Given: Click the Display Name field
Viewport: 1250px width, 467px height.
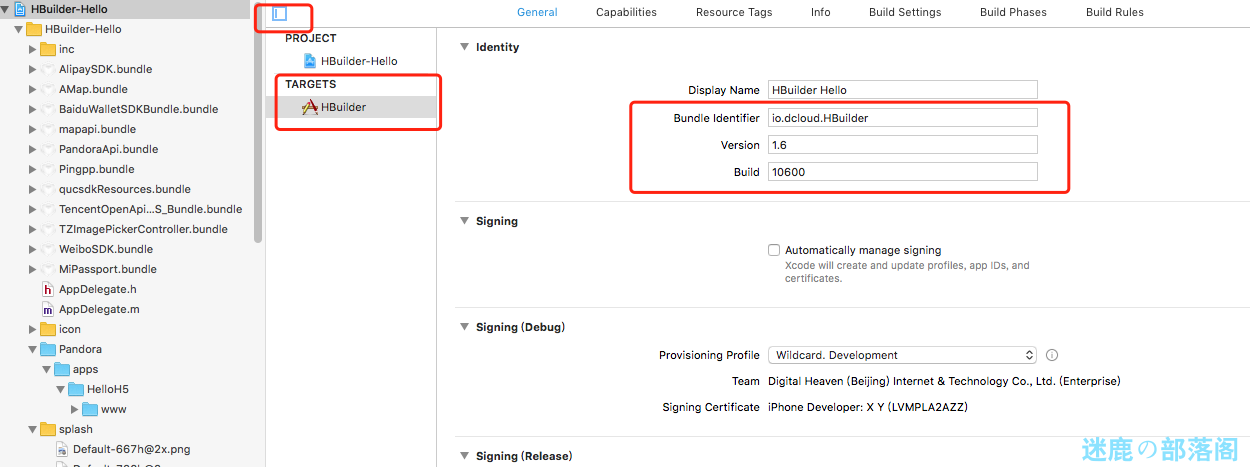Looking at the screenshot, I should pos(903,89).
